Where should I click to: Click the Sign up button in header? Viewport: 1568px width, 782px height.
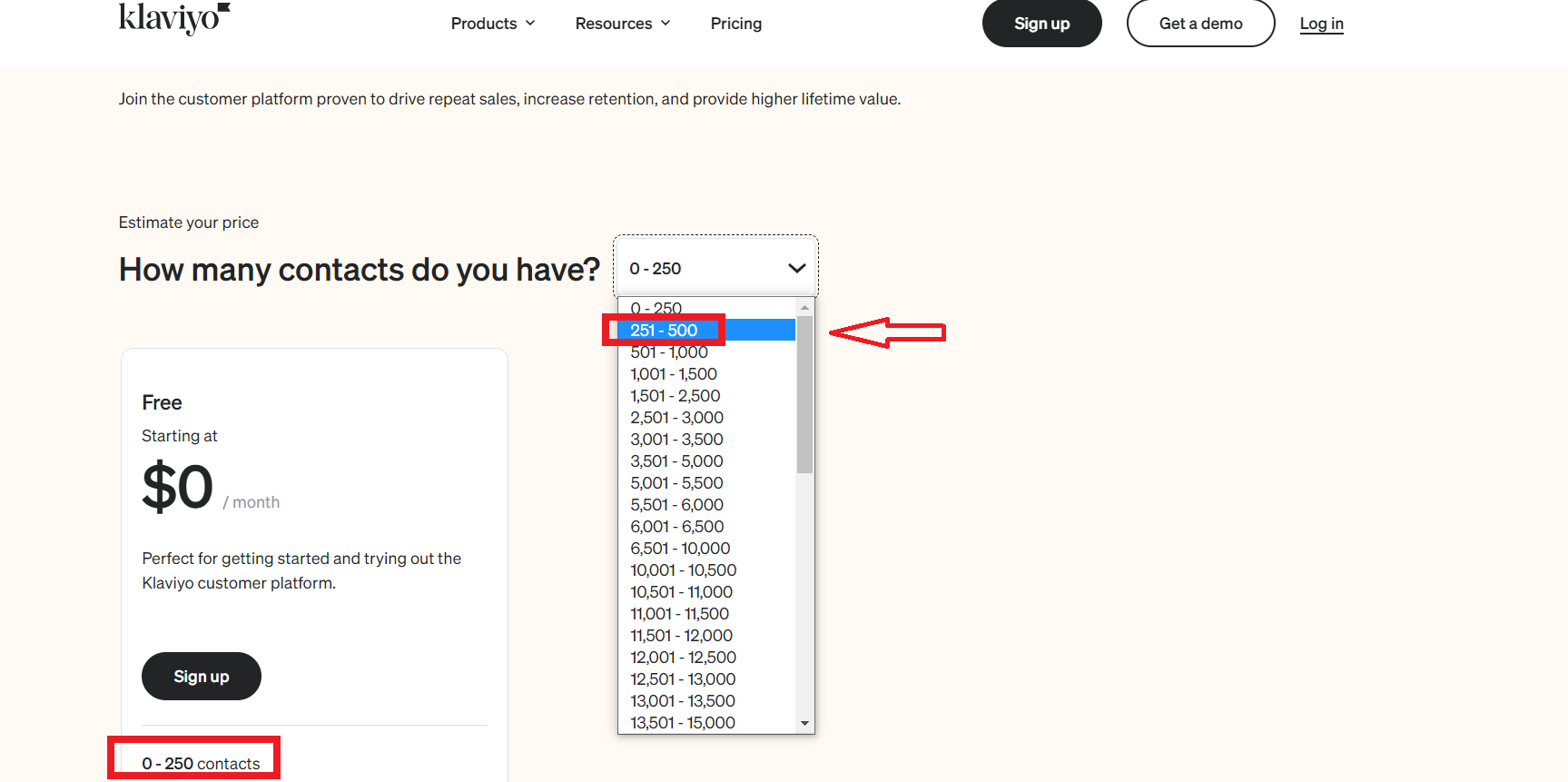click(1042, 24)
